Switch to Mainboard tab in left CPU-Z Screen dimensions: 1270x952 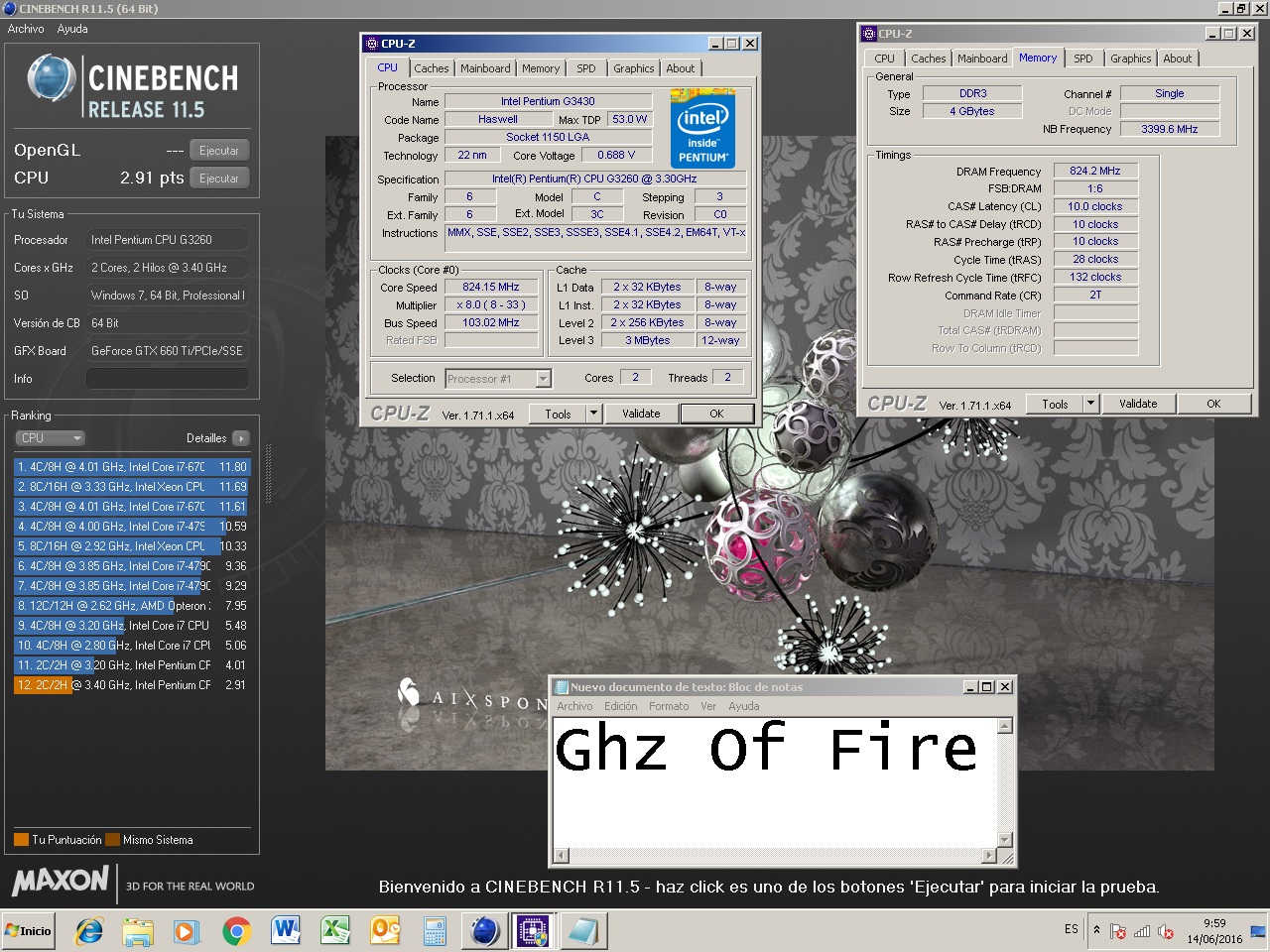click(485, 68)
